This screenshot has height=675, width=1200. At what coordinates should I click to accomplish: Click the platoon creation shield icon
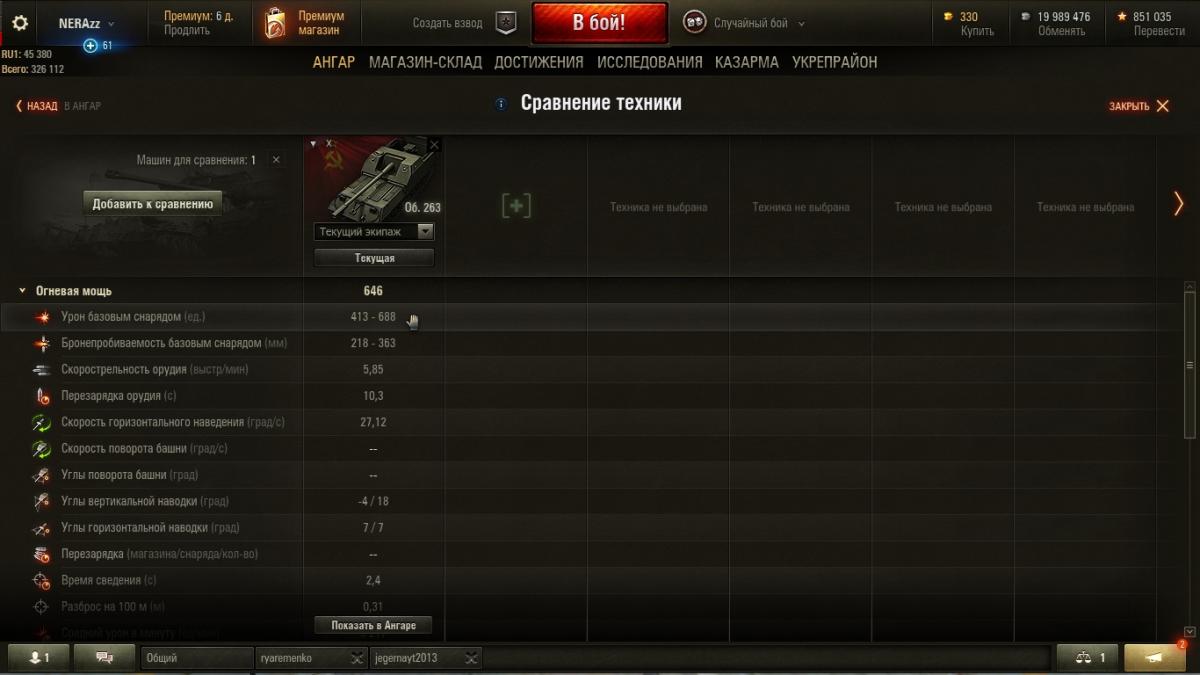tap(507, 23)
